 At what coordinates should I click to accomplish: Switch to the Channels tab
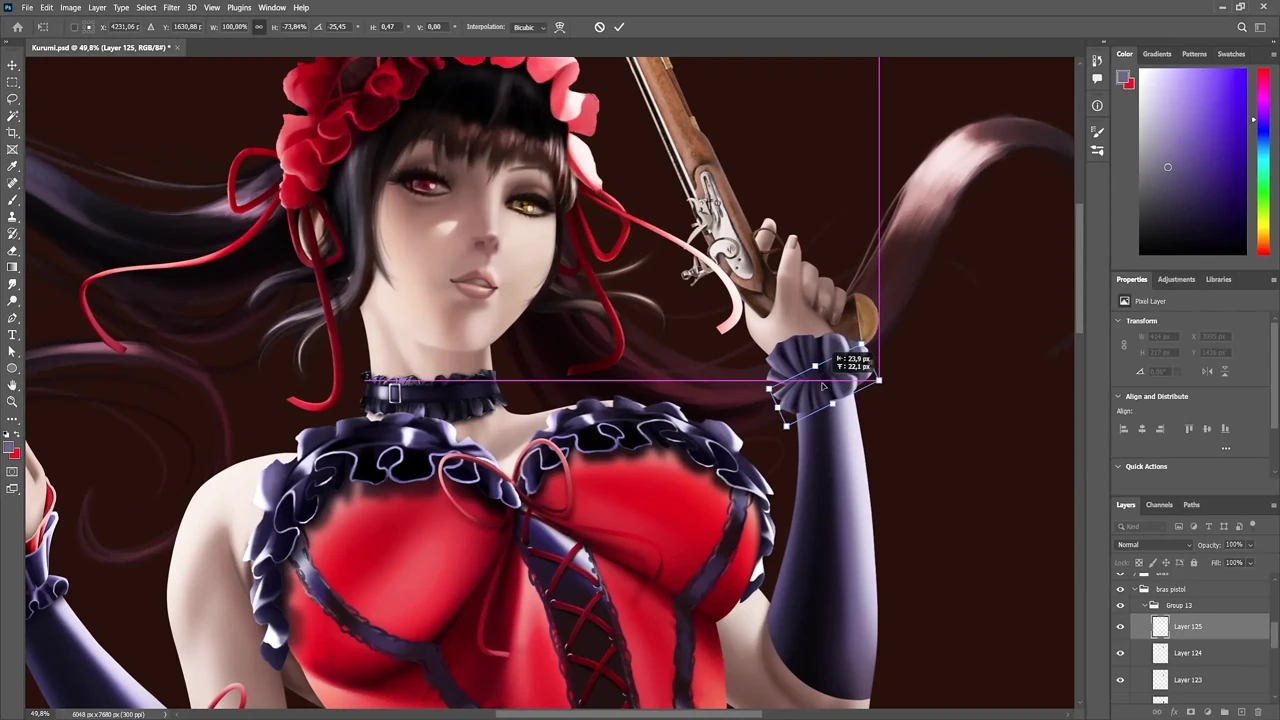[x=1159, y=505]
